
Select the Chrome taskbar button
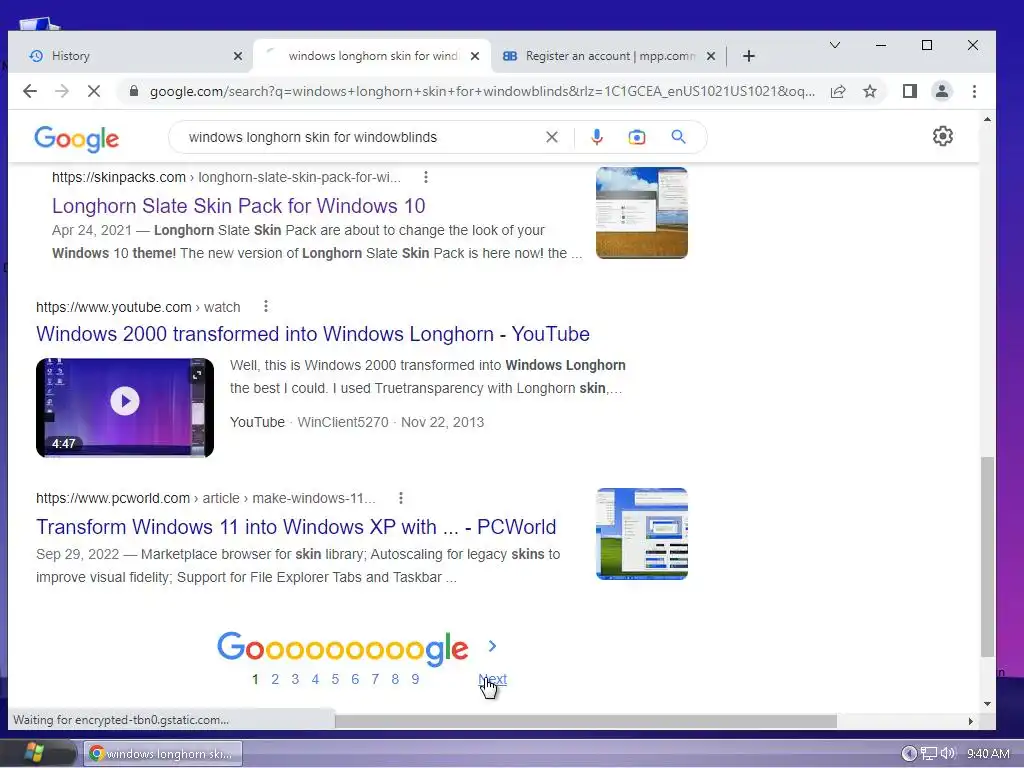click(163, 754)
